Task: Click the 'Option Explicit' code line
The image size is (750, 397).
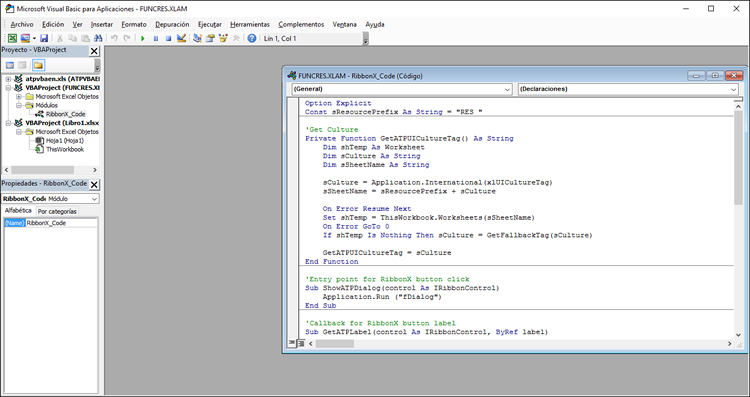Action: click(x=338, y=103)
